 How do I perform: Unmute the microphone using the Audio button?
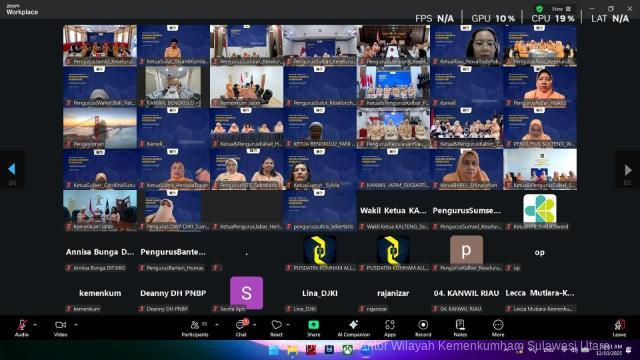22,328
